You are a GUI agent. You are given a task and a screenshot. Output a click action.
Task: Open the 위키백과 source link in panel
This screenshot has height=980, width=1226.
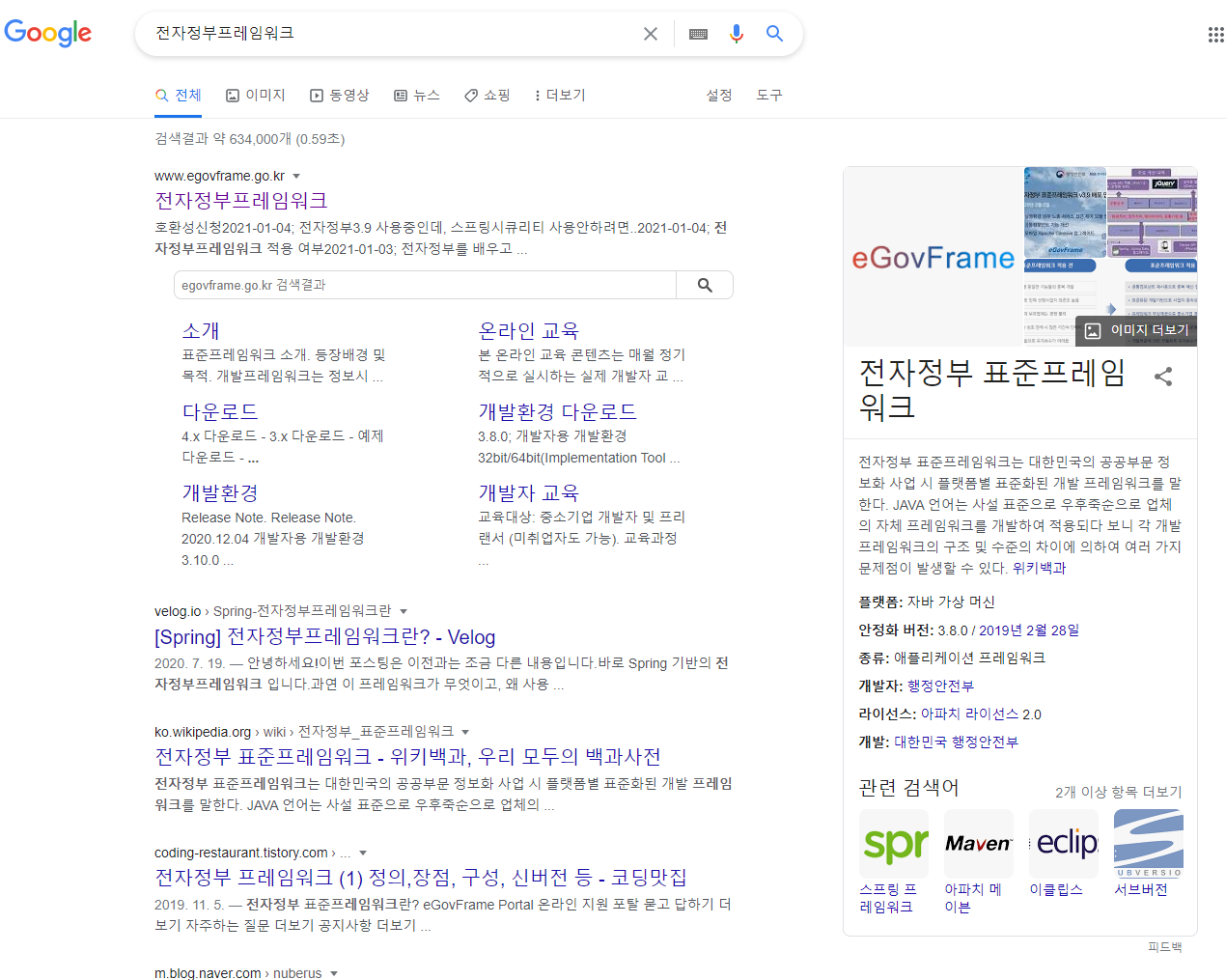(1039, 569)
